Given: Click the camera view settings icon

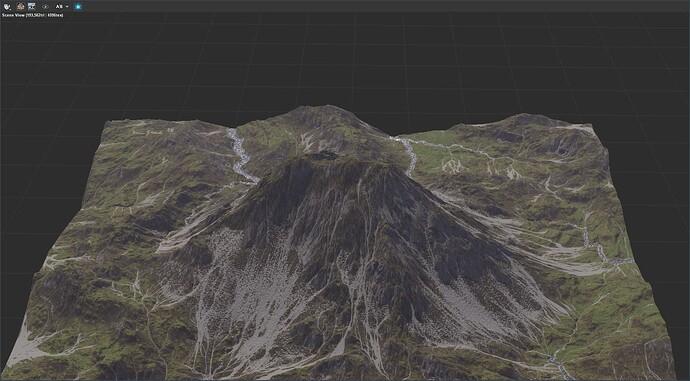Looking at the screenshot, I should coord(7,7).
